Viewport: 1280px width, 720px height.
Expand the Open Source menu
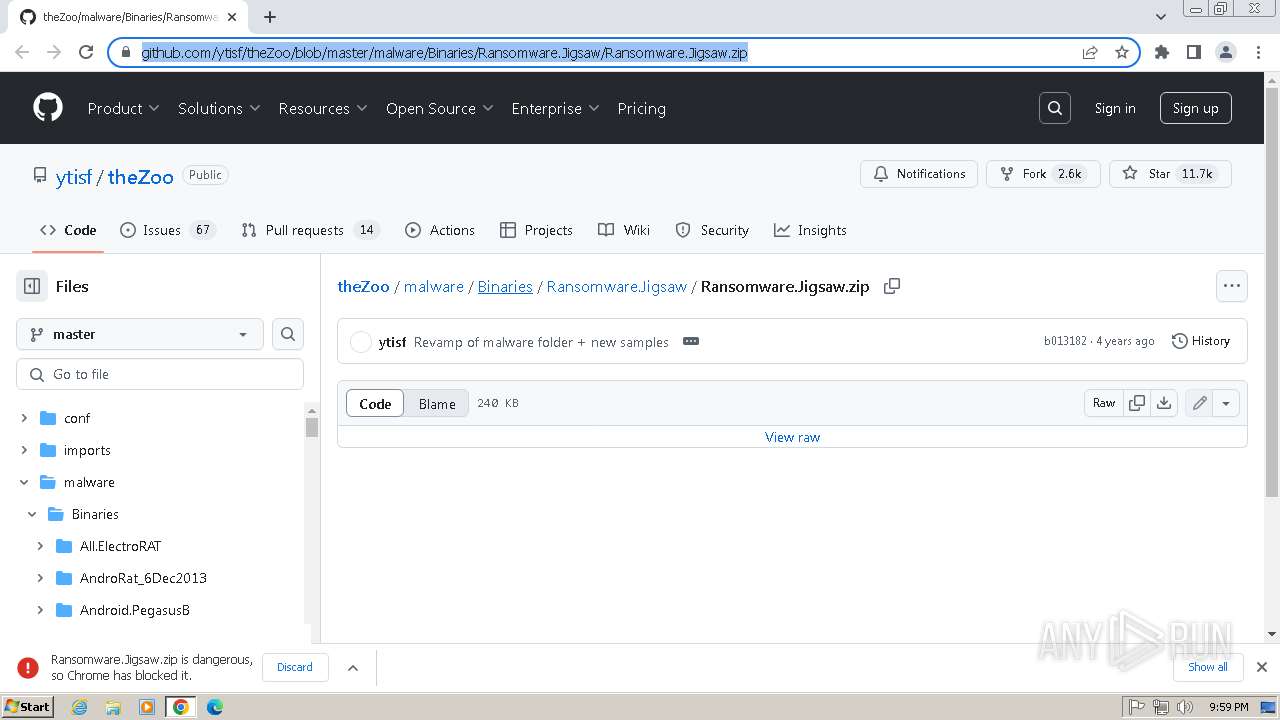440,108
